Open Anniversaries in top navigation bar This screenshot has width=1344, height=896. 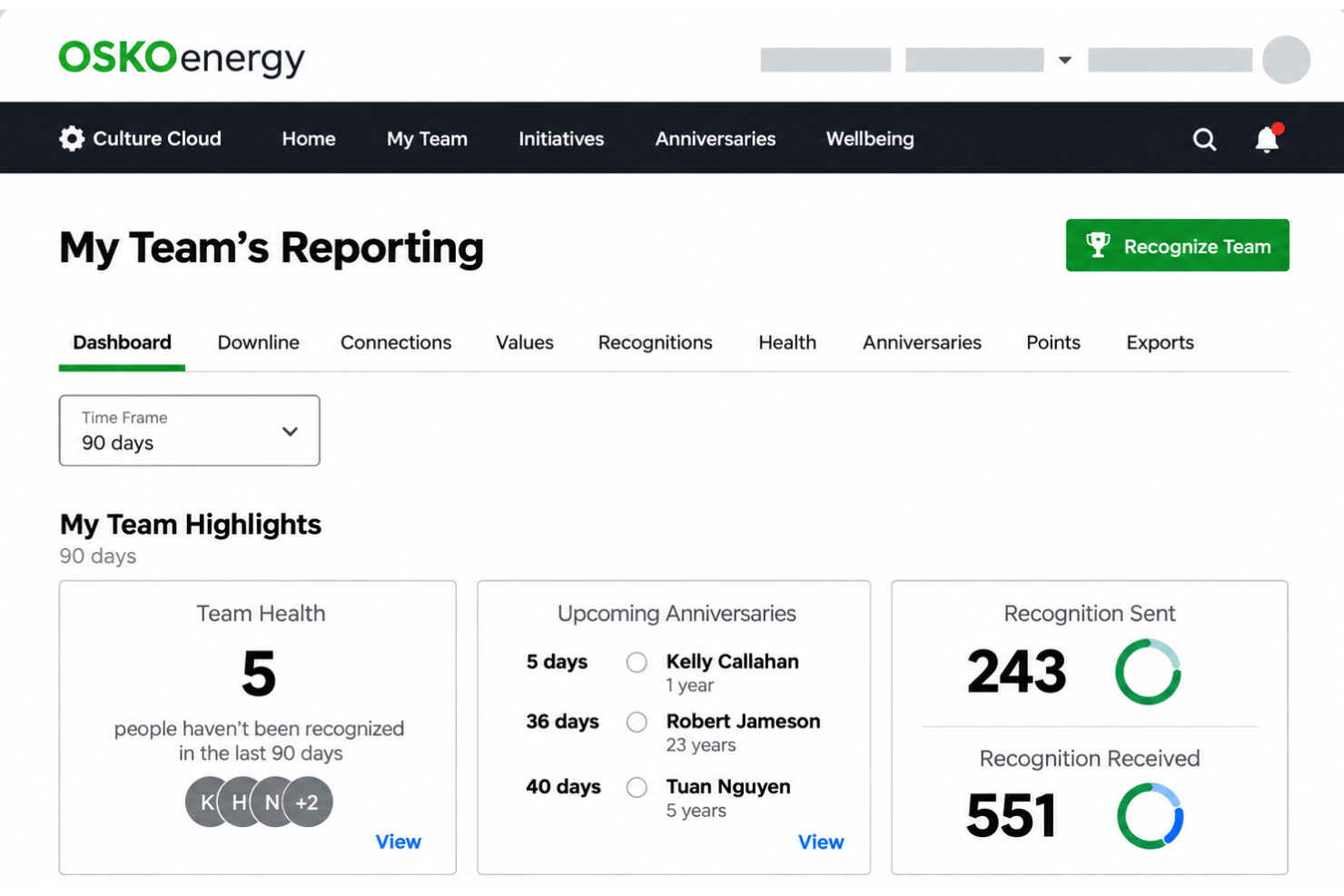tap(716, 139)
